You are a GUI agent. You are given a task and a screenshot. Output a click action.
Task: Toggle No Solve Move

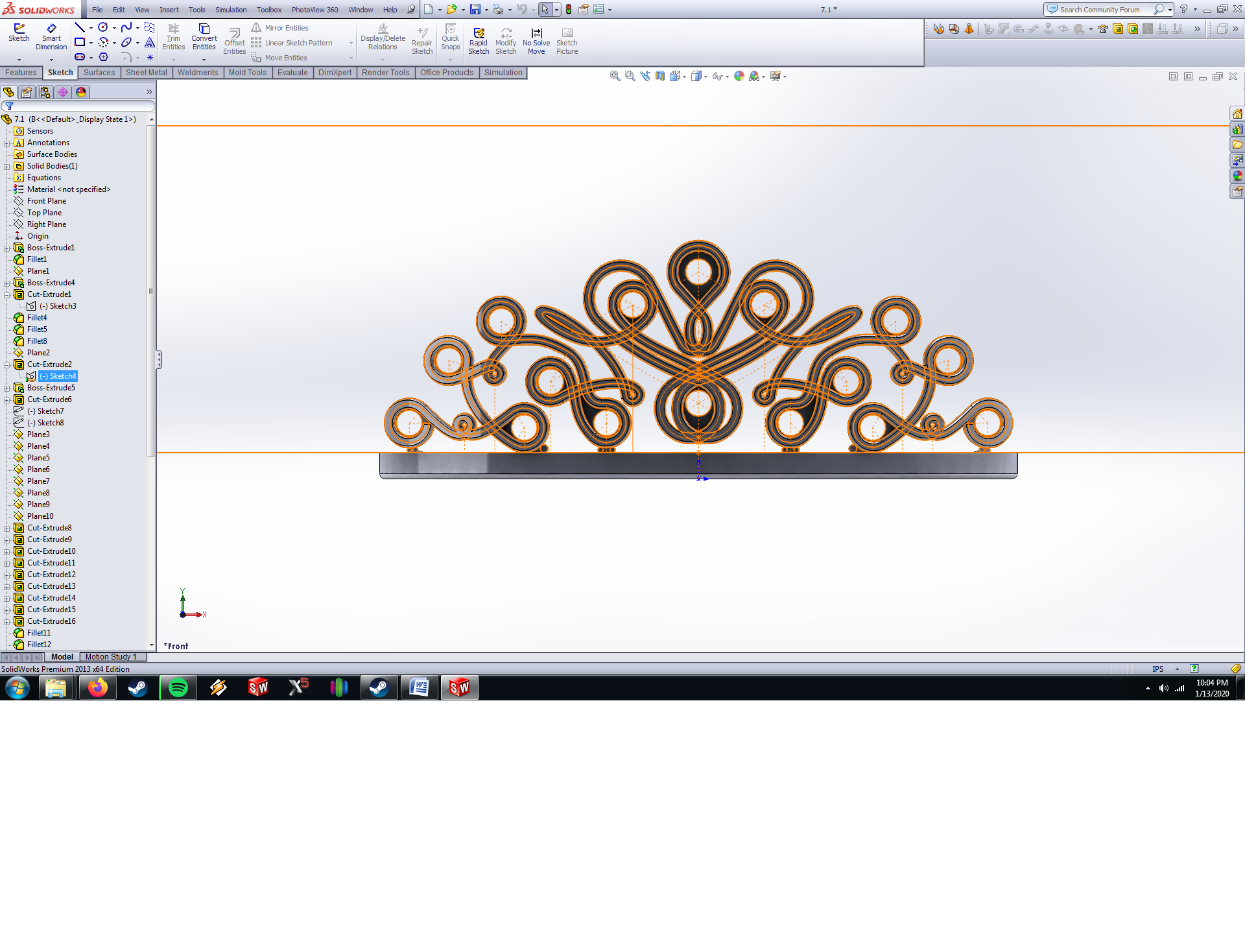pyautogui.click(x=536, y=40)
